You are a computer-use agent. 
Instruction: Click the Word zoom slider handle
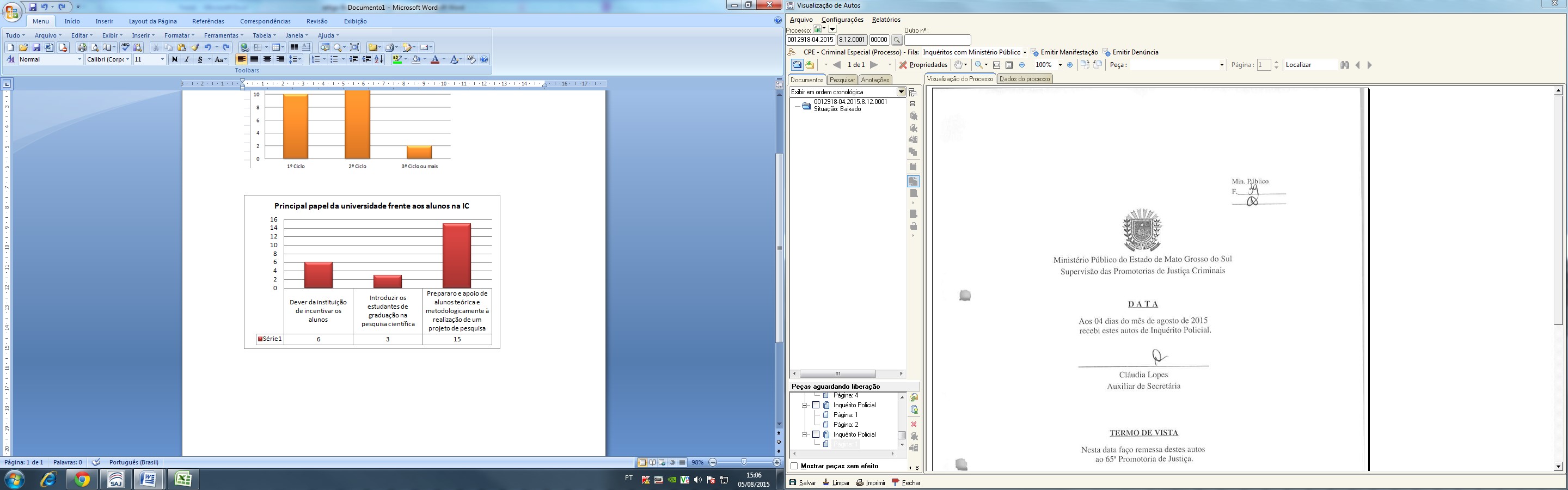[x=744, y=463]
